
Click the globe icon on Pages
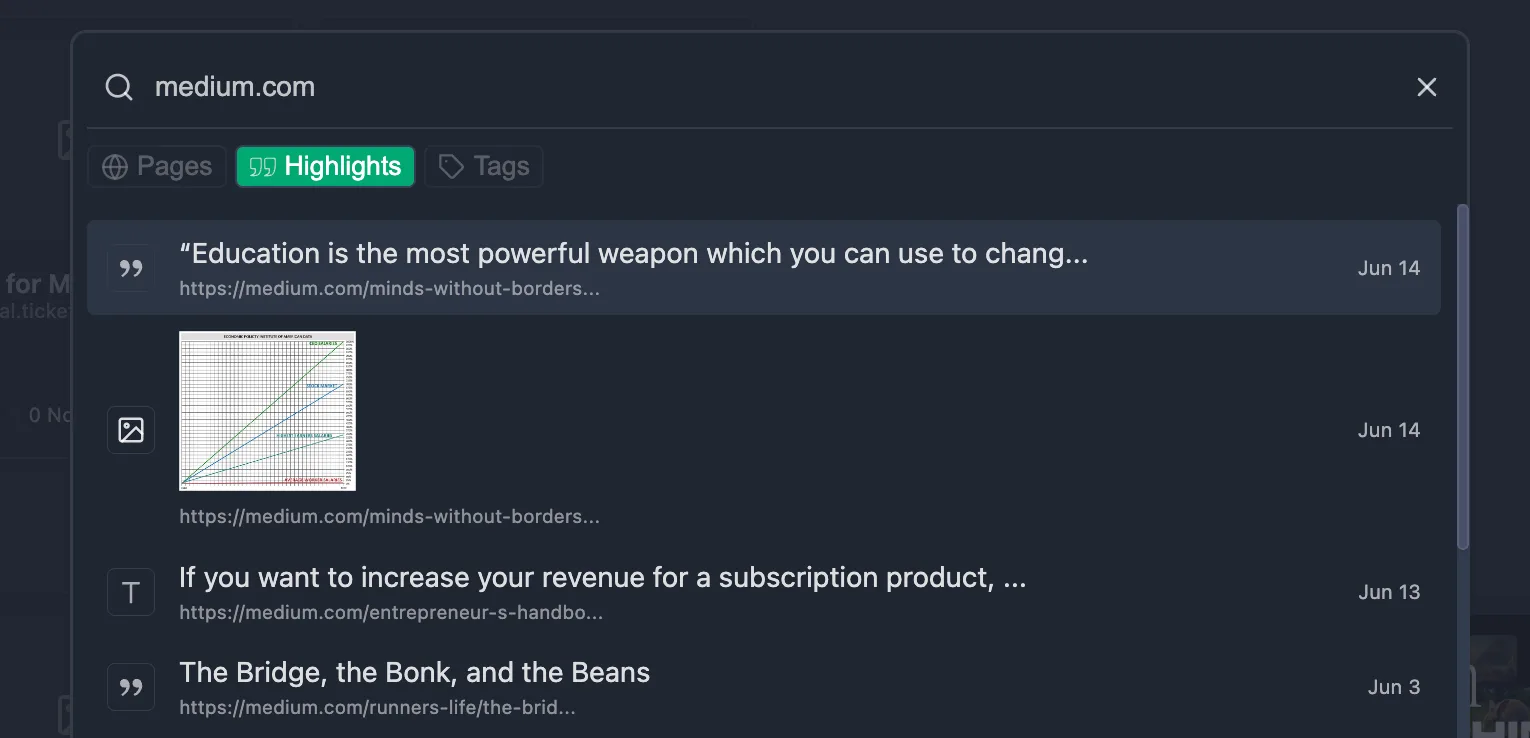click(115, 167)
